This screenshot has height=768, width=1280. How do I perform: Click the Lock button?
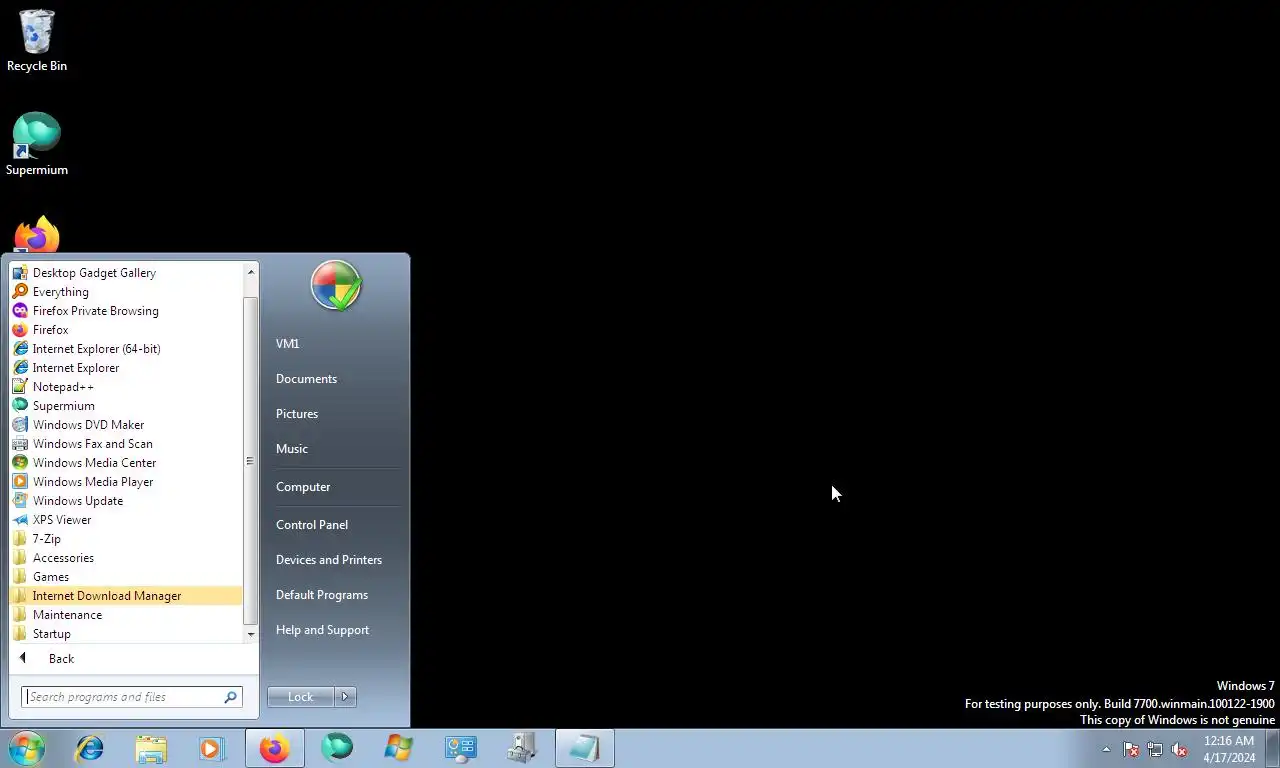301,697
